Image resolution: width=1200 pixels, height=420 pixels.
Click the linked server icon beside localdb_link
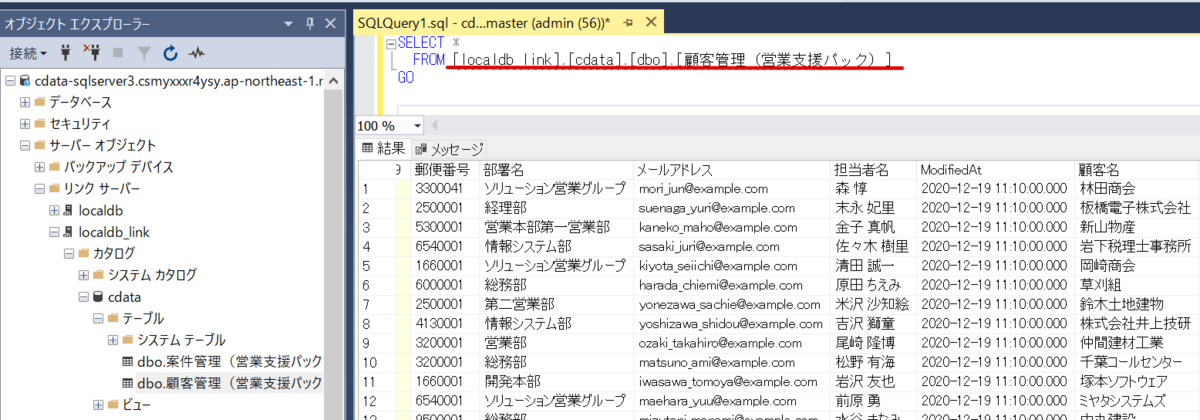[69, 232]
